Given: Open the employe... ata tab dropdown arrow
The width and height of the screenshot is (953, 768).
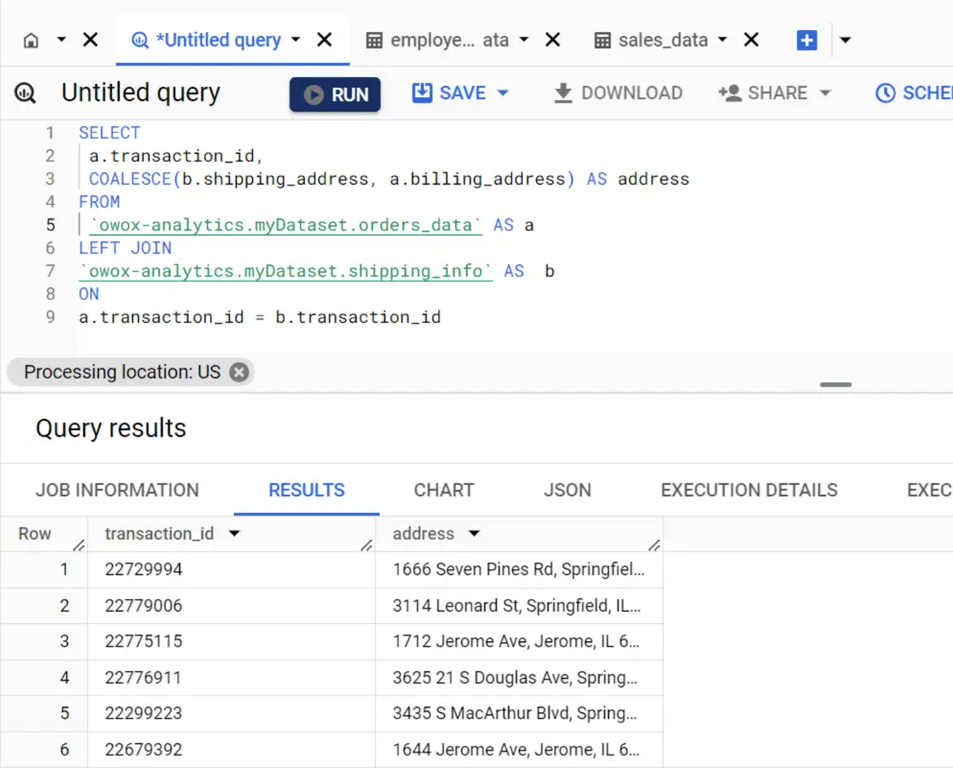Looking at the screenshot, I should [524, 40].
